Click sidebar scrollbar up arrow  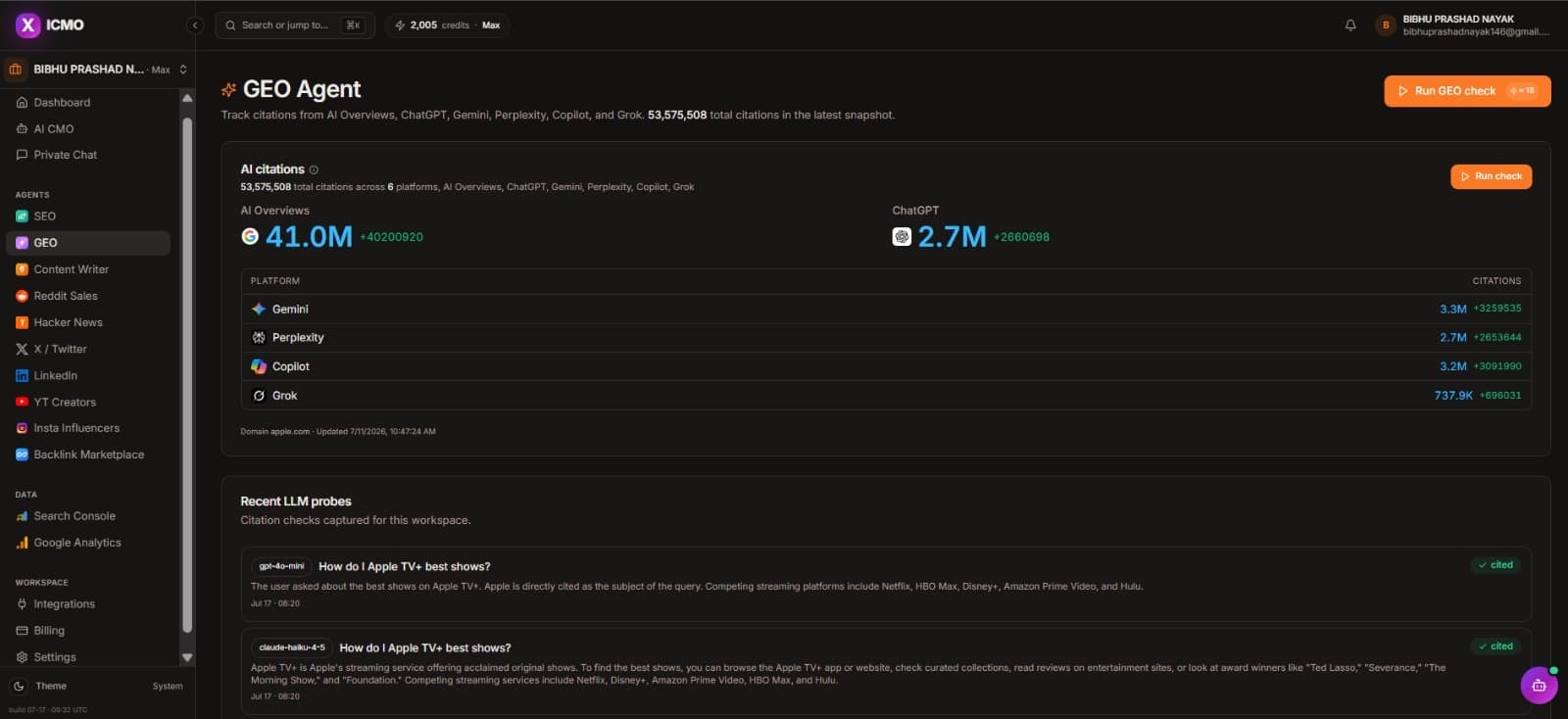pos(187,98)
